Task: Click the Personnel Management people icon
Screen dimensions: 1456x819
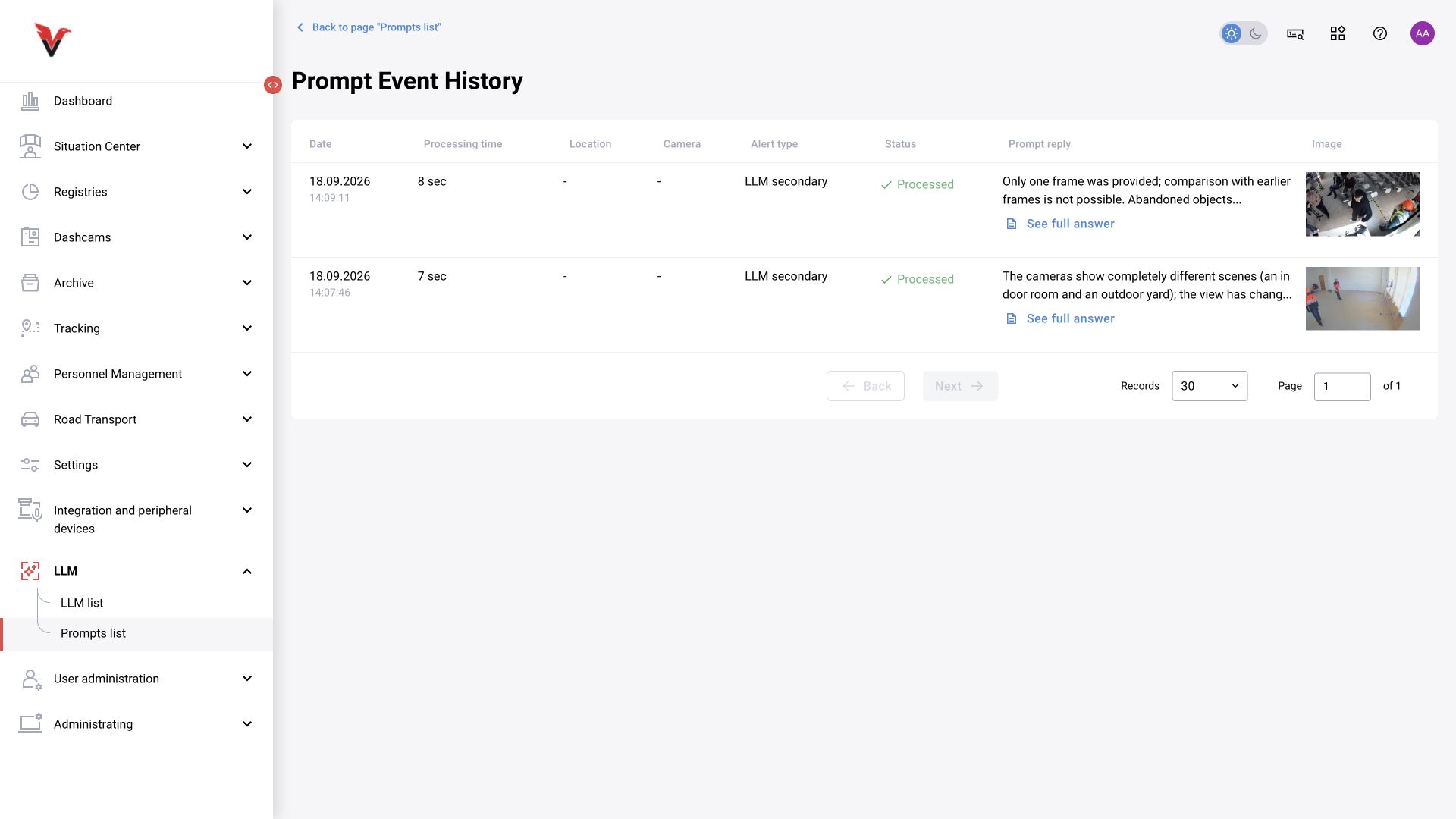Action: click(x=30, y=374)
